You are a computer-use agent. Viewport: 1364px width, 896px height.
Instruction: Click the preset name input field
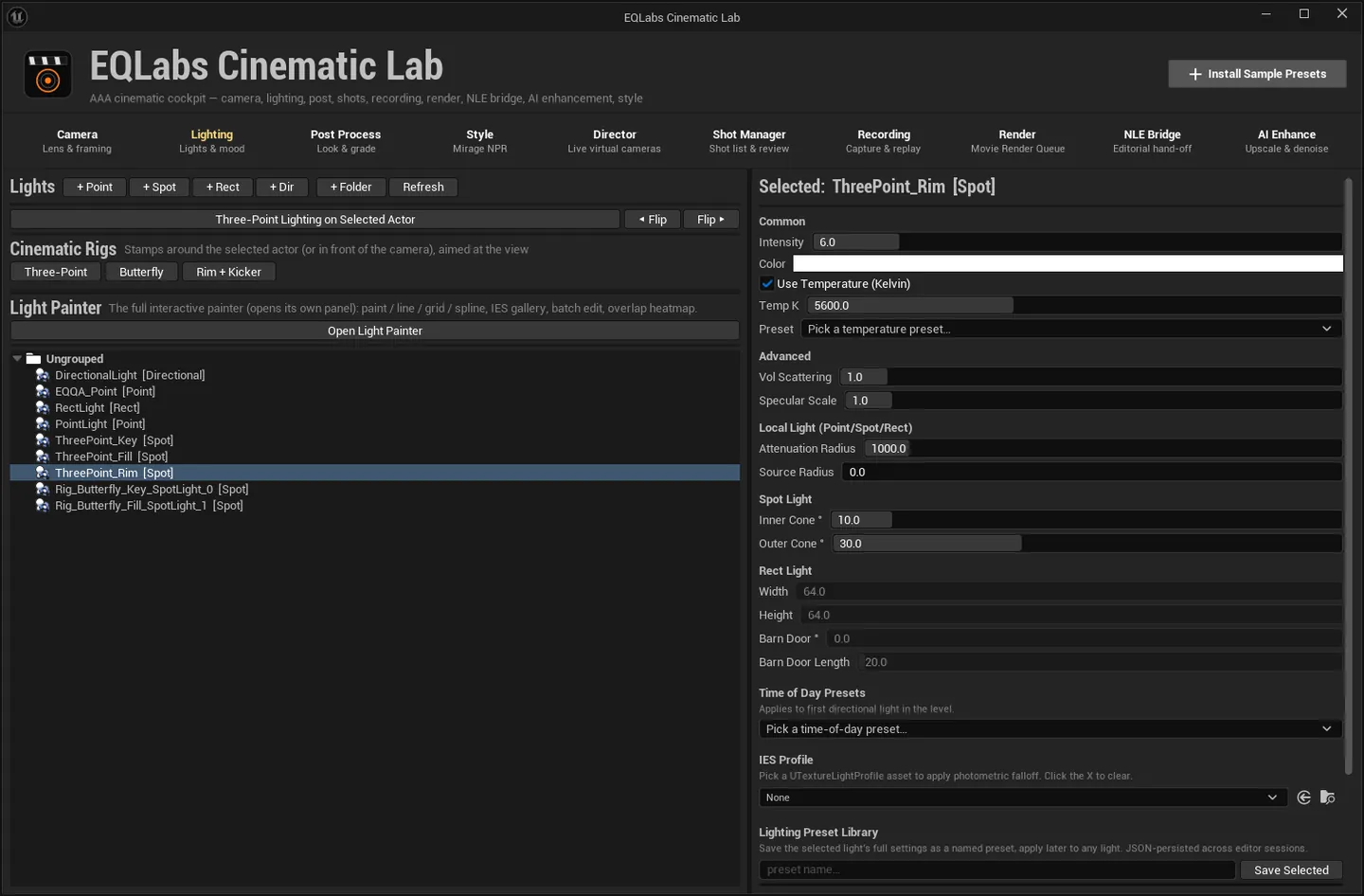[x=997, y=869]
